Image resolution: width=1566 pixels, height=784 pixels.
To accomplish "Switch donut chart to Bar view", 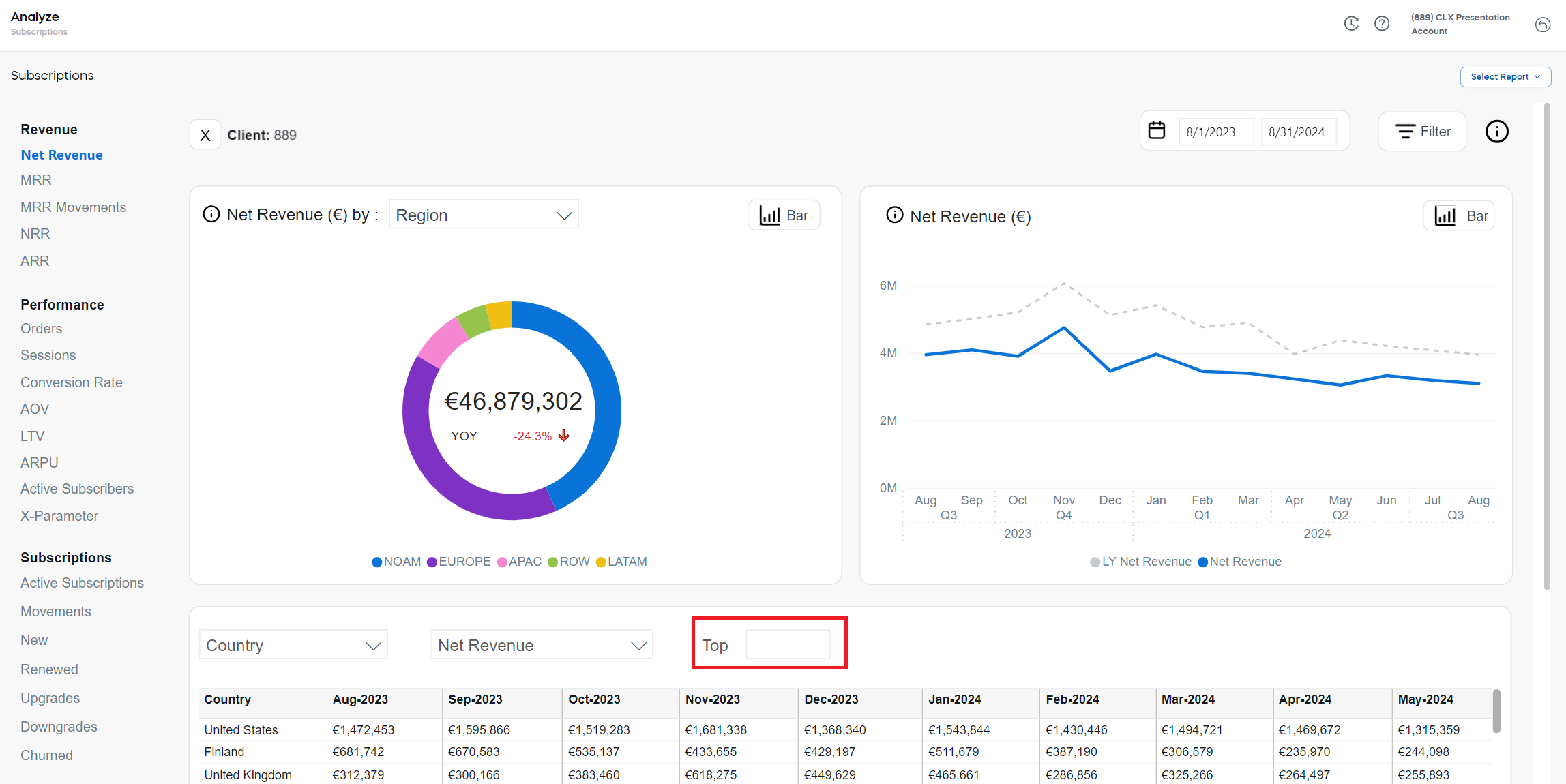I will click(784, 215).
